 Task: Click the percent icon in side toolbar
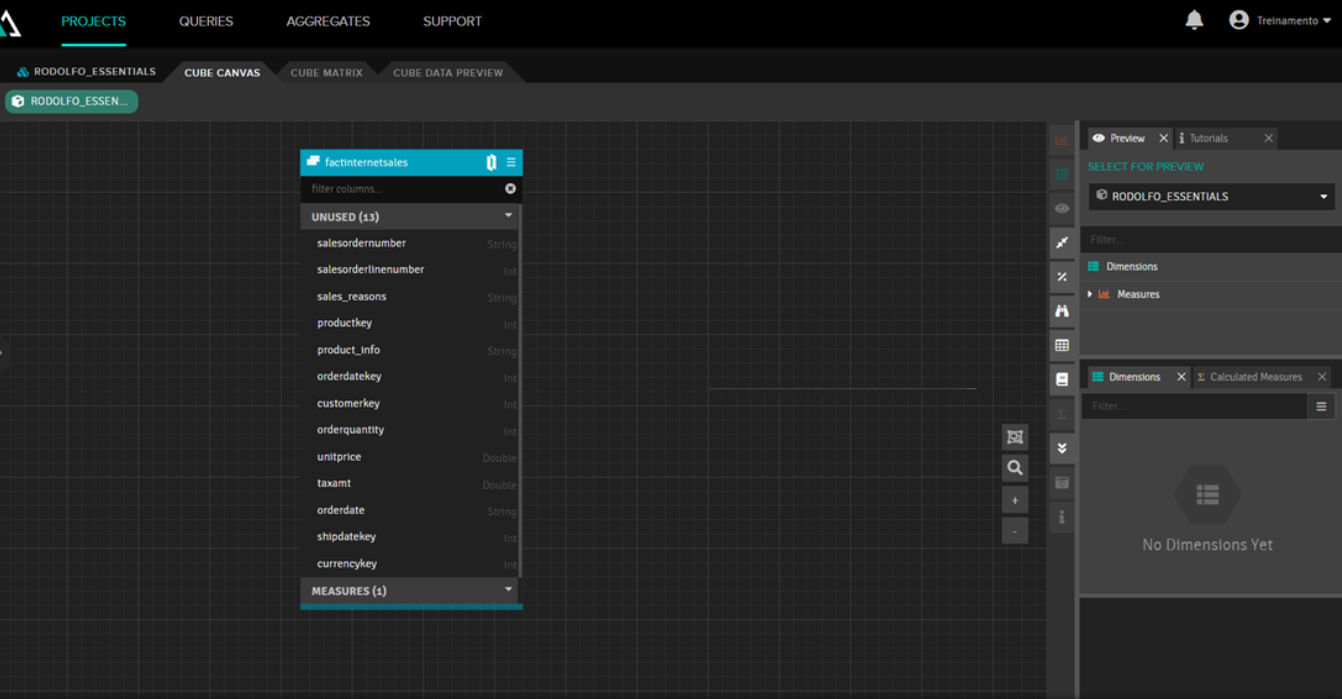(1062, 277)
